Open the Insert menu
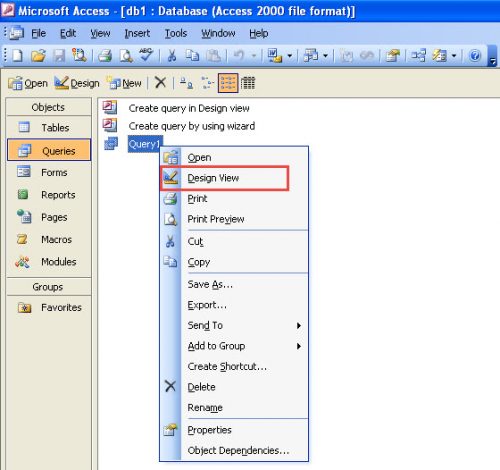 (137, 33)
